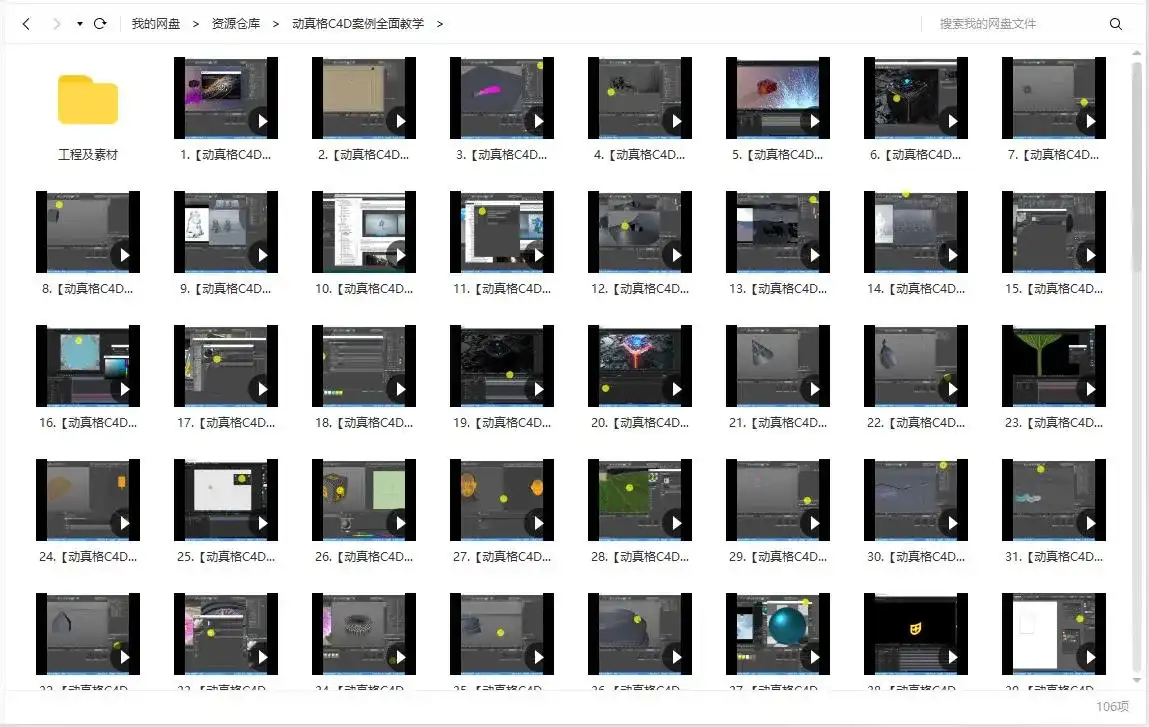Image resolution: width=1149 pixels, height=727 pixels.
Task: Click the 资源仓库 breadcrumb item
Action: point(235,23)
